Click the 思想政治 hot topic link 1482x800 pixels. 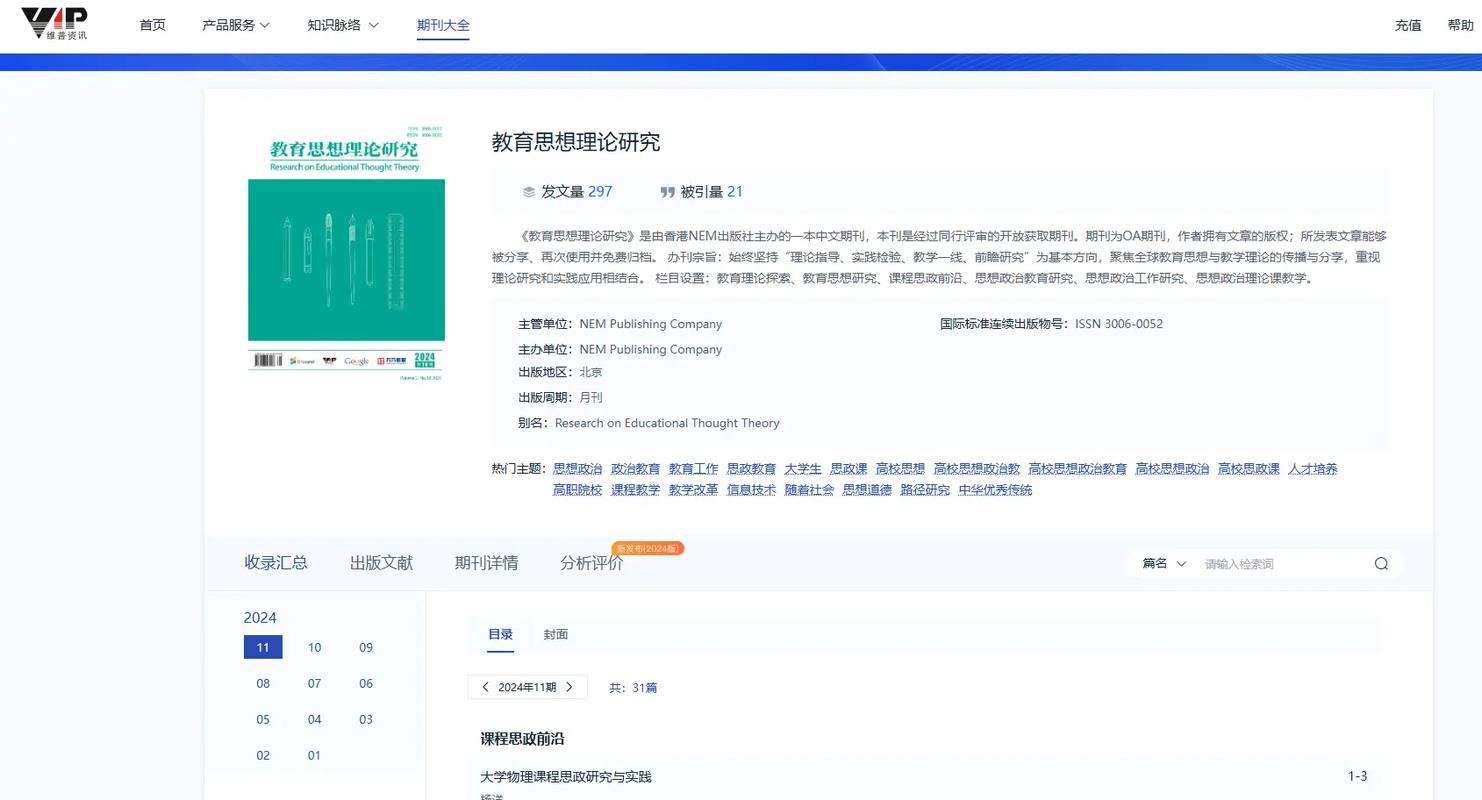pyautogui.click(x=577, y=468)
